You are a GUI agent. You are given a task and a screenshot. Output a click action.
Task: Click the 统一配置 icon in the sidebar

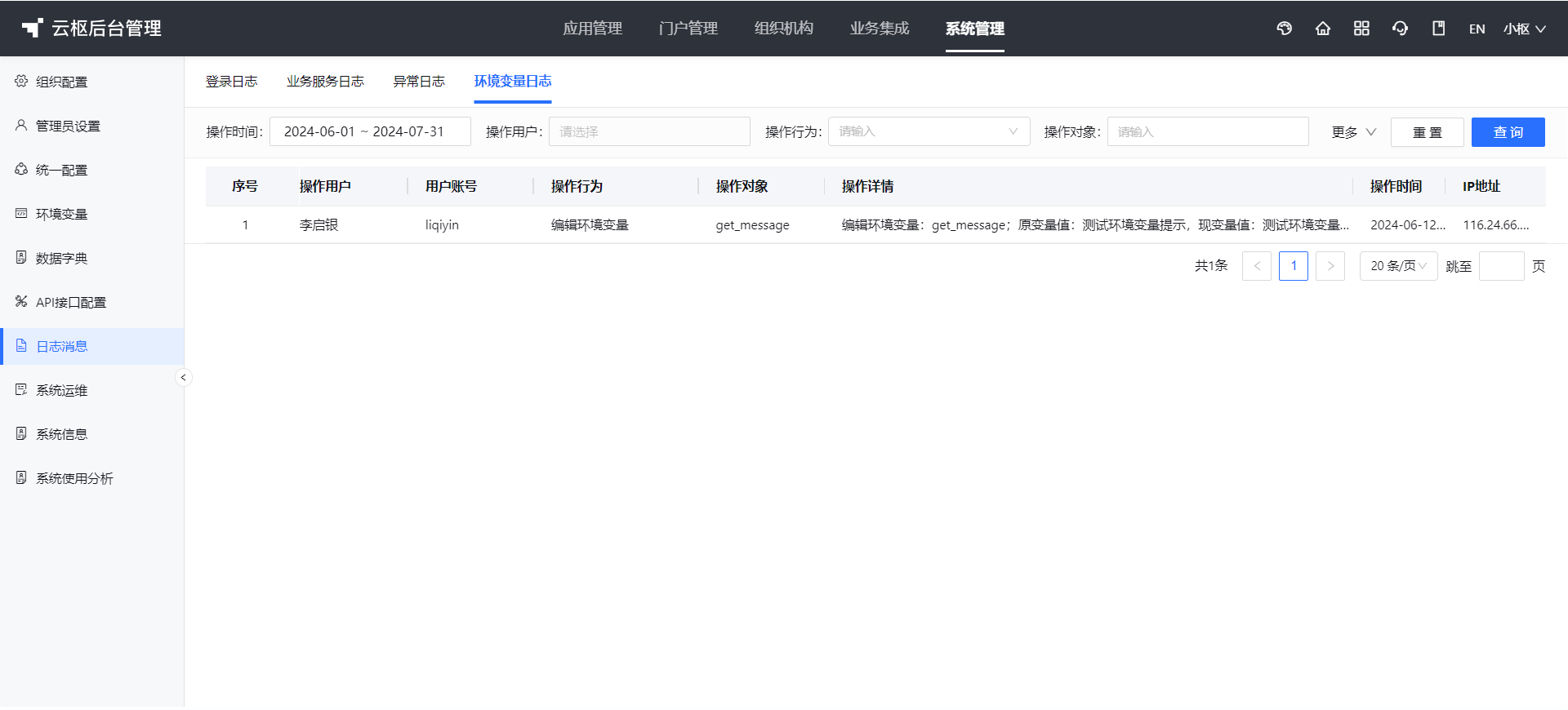click(21, 169)
